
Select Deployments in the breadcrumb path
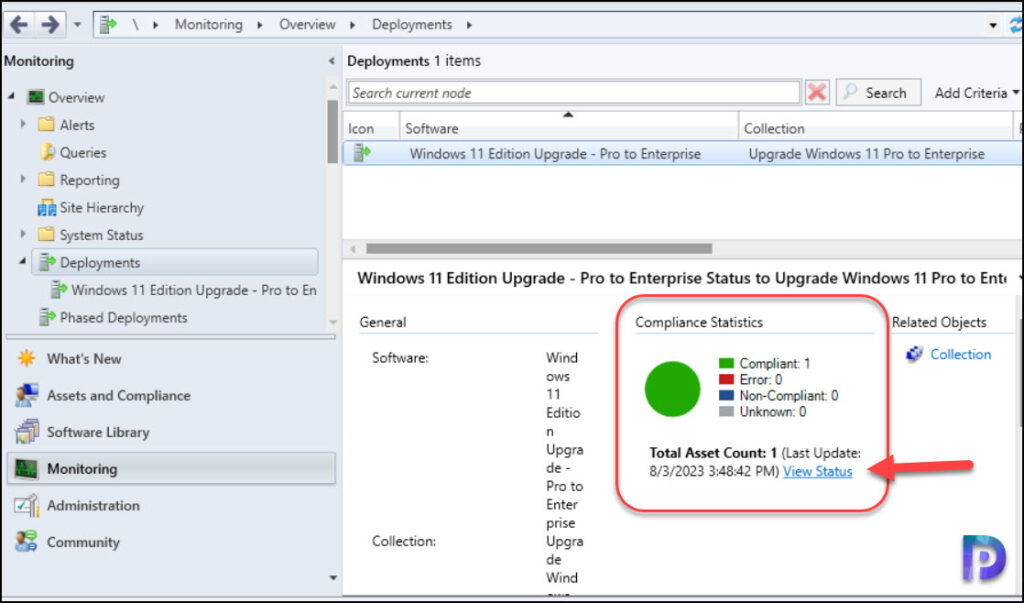click(x=412, y=25)
